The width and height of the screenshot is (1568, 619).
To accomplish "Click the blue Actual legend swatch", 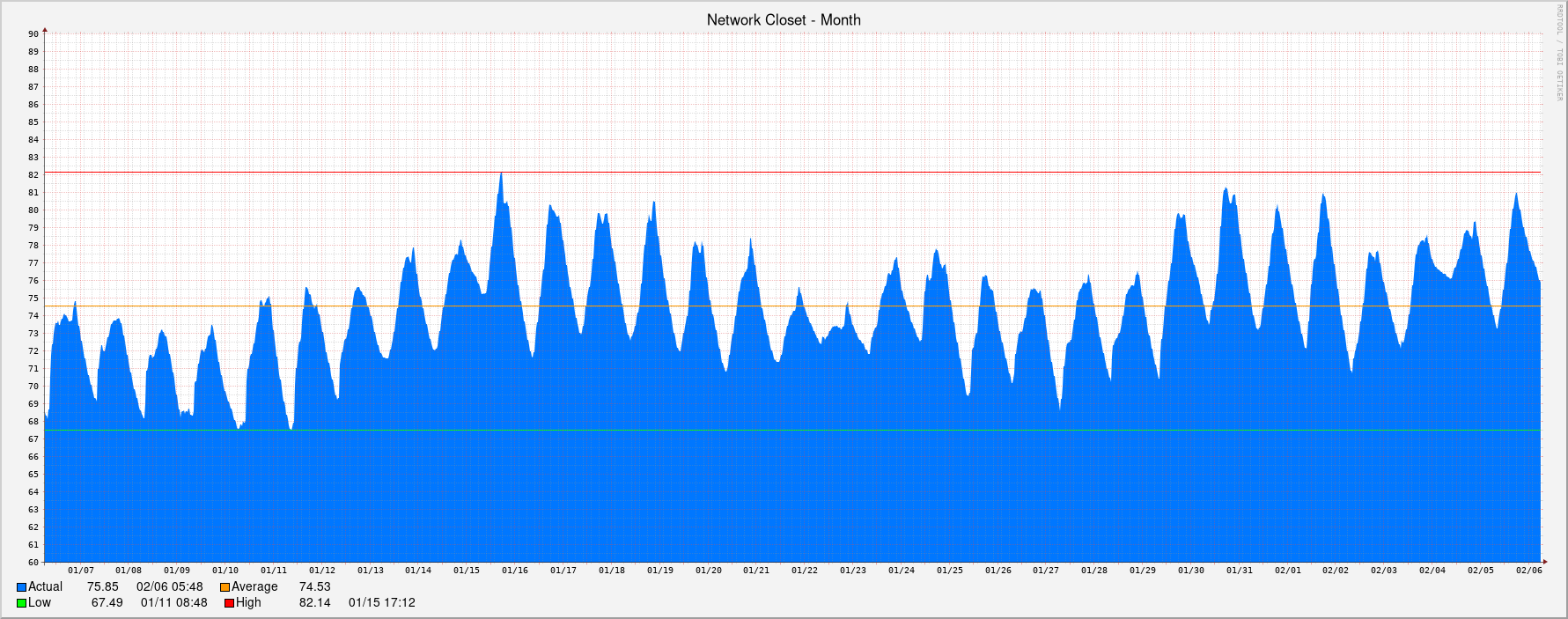I will (x=21, y=587).
